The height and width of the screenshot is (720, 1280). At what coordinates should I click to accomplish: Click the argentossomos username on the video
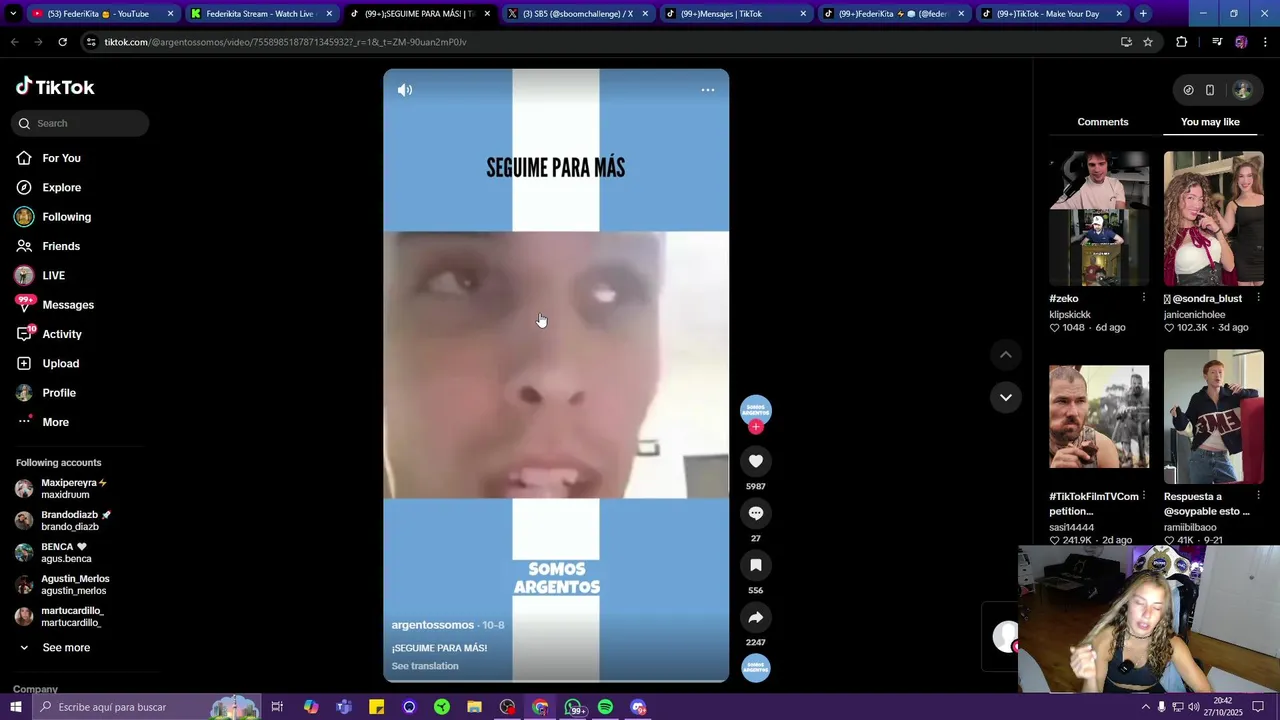point(432,625)
